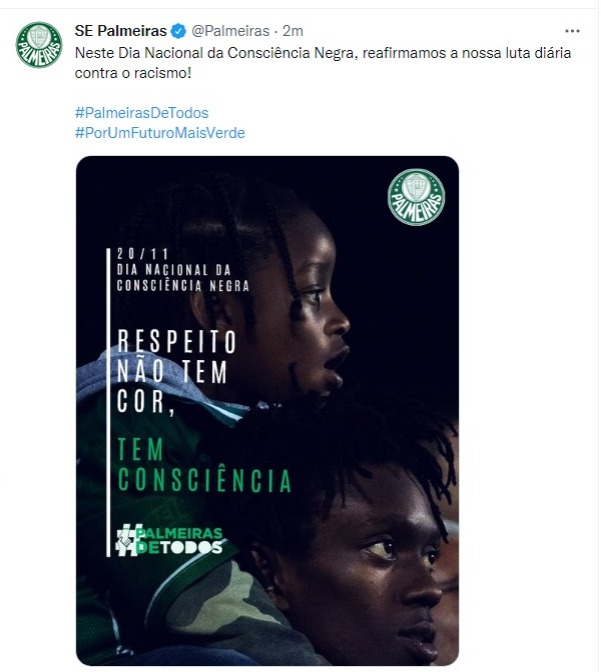Click the #PalmeirasDeTodos logo in the image
The image size is (601, 672).
(x=169, y=541)
